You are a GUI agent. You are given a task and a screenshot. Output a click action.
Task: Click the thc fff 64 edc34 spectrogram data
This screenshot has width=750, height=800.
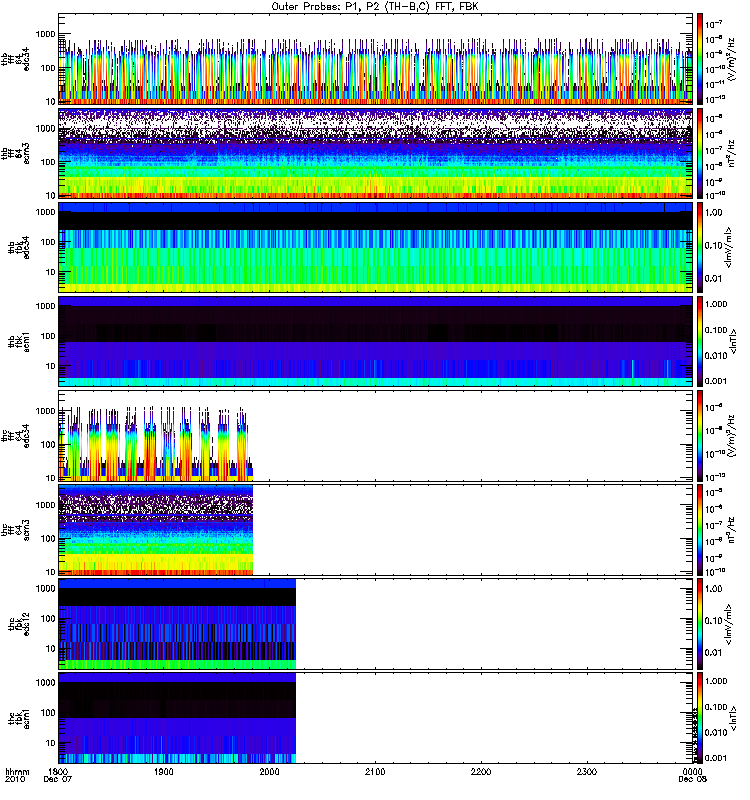click(x=156, y=443)
